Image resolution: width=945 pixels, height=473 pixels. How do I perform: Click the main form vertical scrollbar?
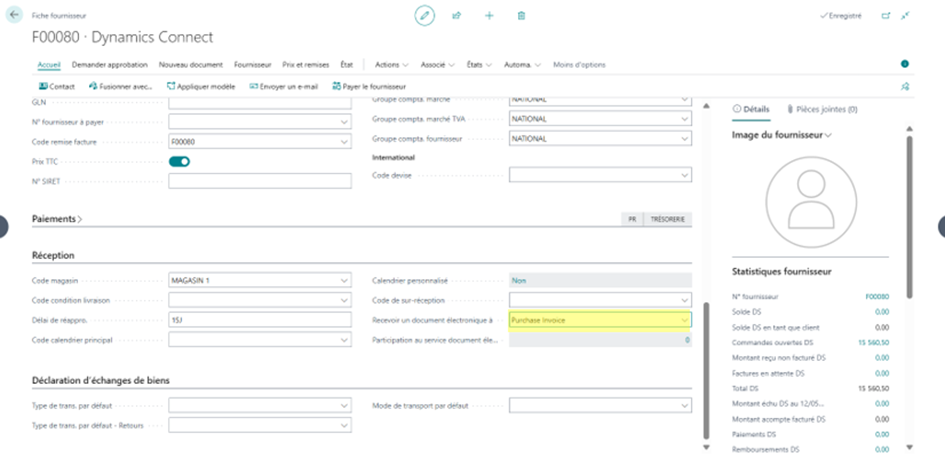706,370
